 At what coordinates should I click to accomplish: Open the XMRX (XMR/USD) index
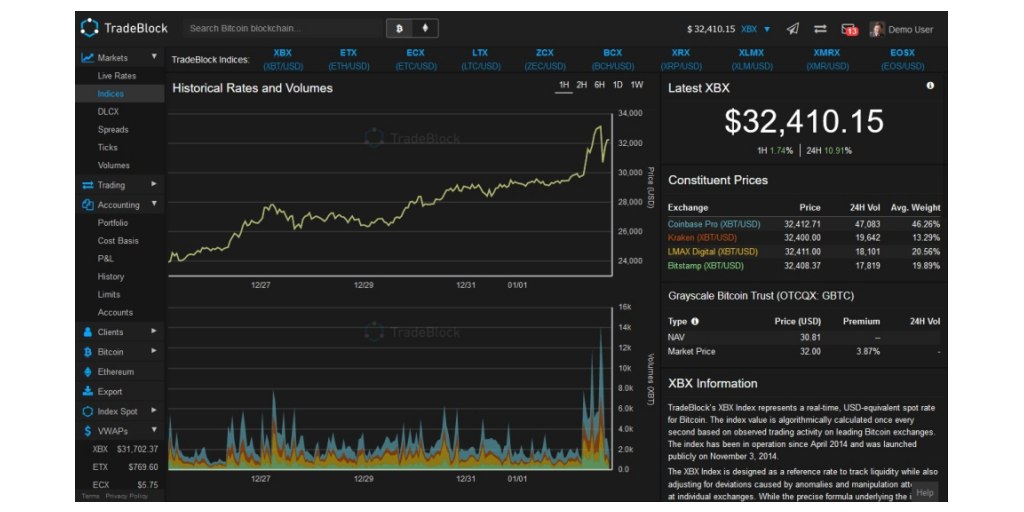[827, 59]
